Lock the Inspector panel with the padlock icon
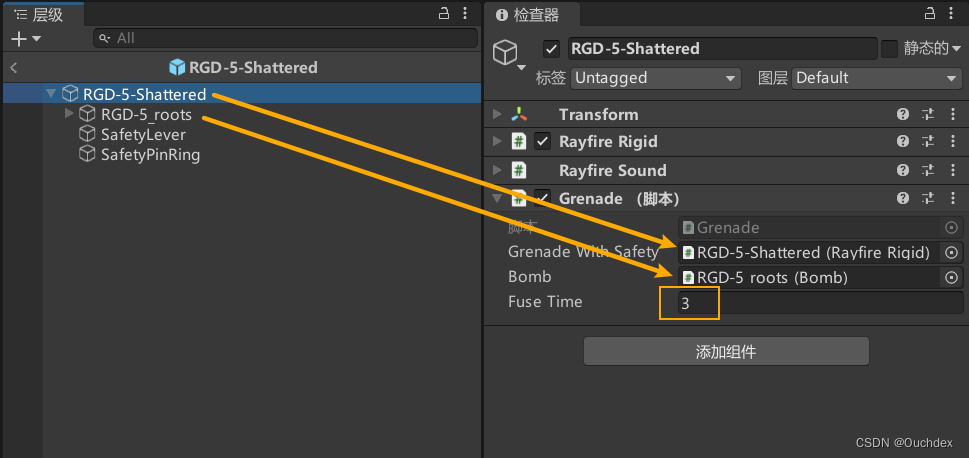969x458 pixels. tap(929, 13)
